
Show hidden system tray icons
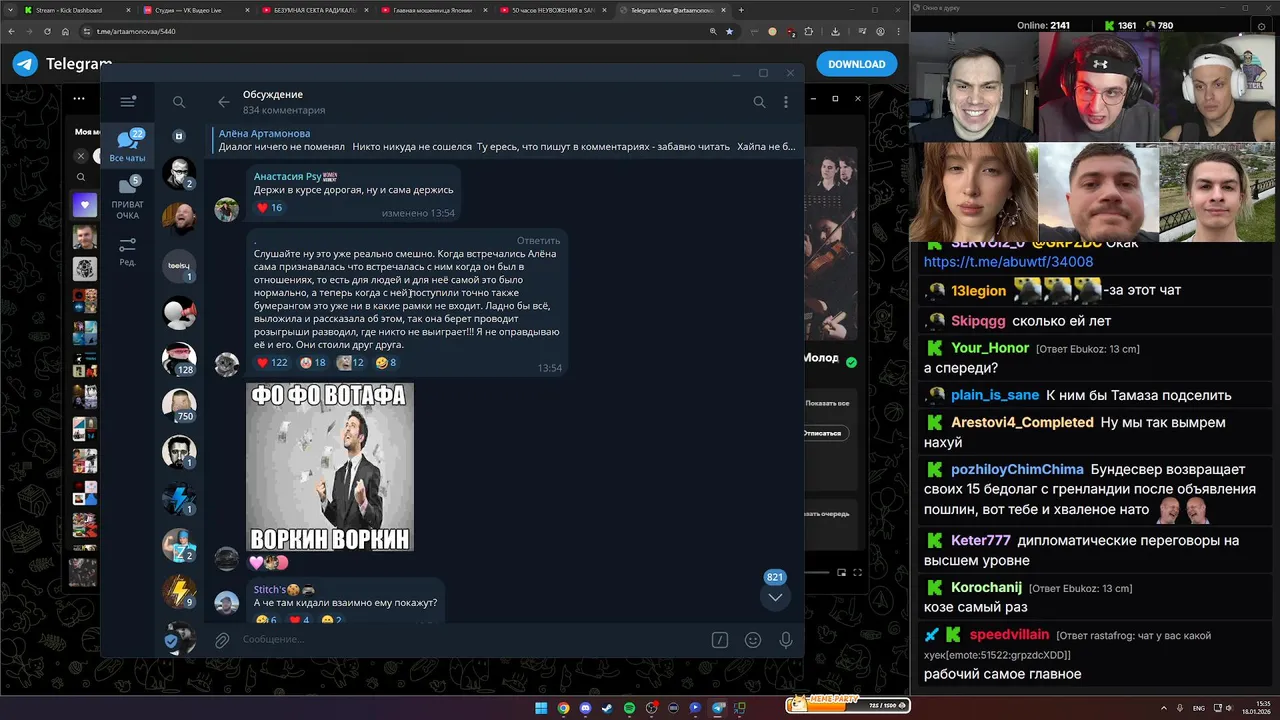click(x=1164, y=708)
